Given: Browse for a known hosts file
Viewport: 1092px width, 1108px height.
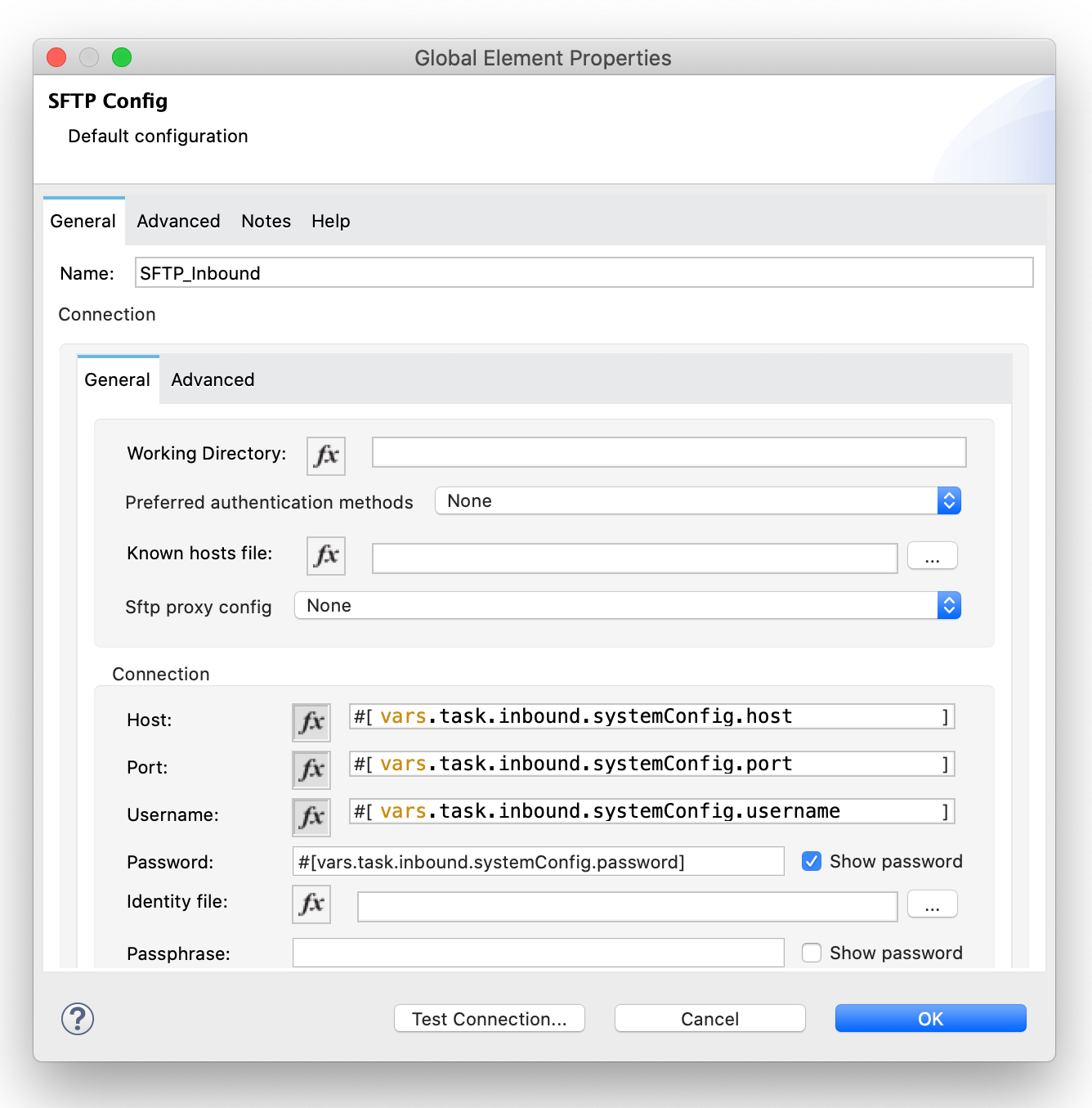Looking at the screenshot, I should click(x=932, y=555).
